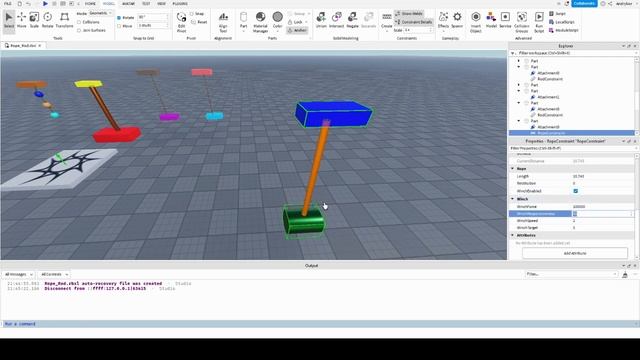Open the Lock dropdown in Parts
Screen dimensions: 640x360
pos(298,22)
